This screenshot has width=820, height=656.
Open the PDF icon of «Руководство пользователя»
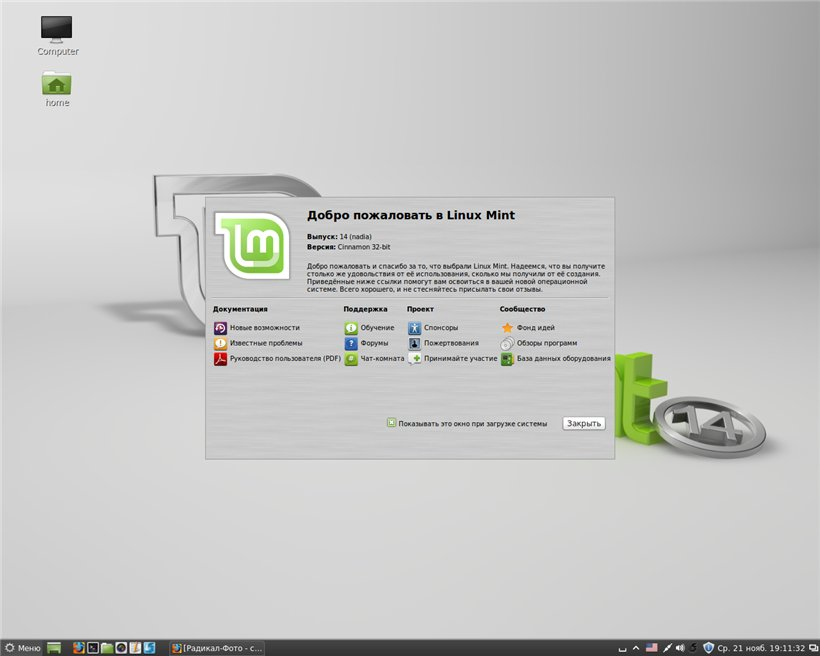[221, 359]
